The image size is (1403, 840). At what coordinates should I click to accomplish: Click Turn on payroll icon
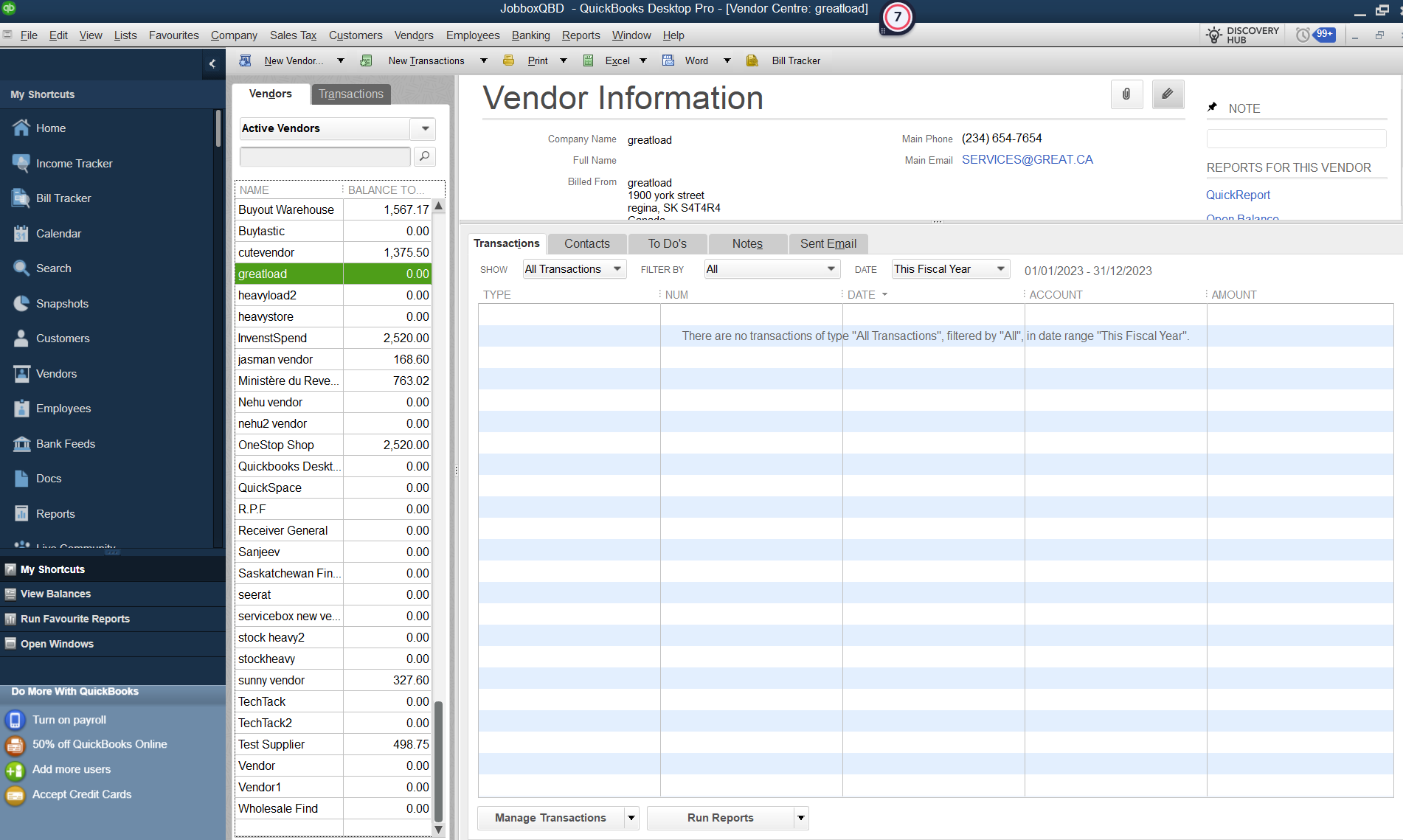[x=15, y=720]
